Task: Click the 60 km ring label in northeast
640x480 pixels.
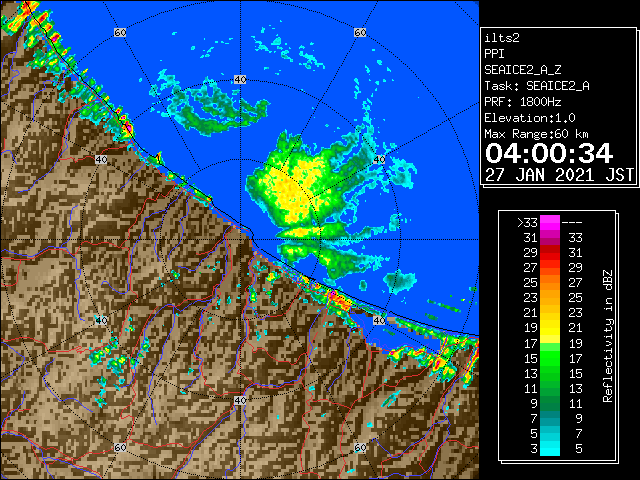Action: (360, 32)
